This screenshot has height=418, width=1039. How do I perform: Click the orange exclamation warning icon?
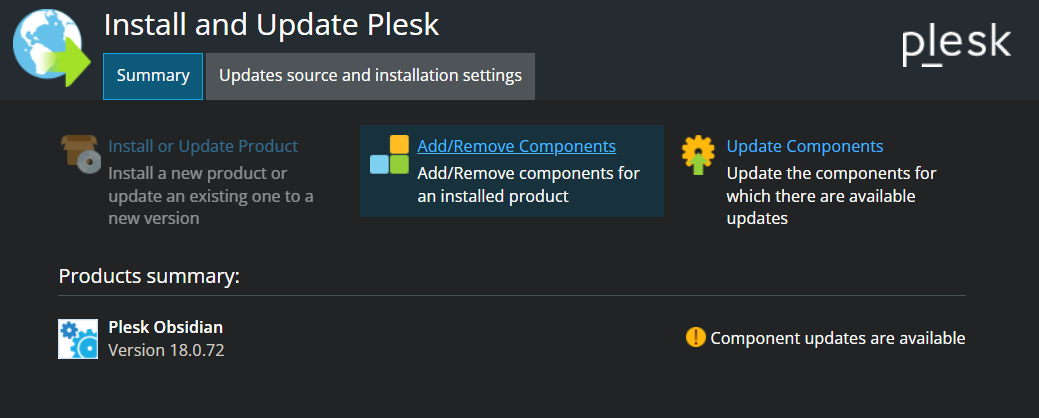pyautogui.click(x=696, y=337)
